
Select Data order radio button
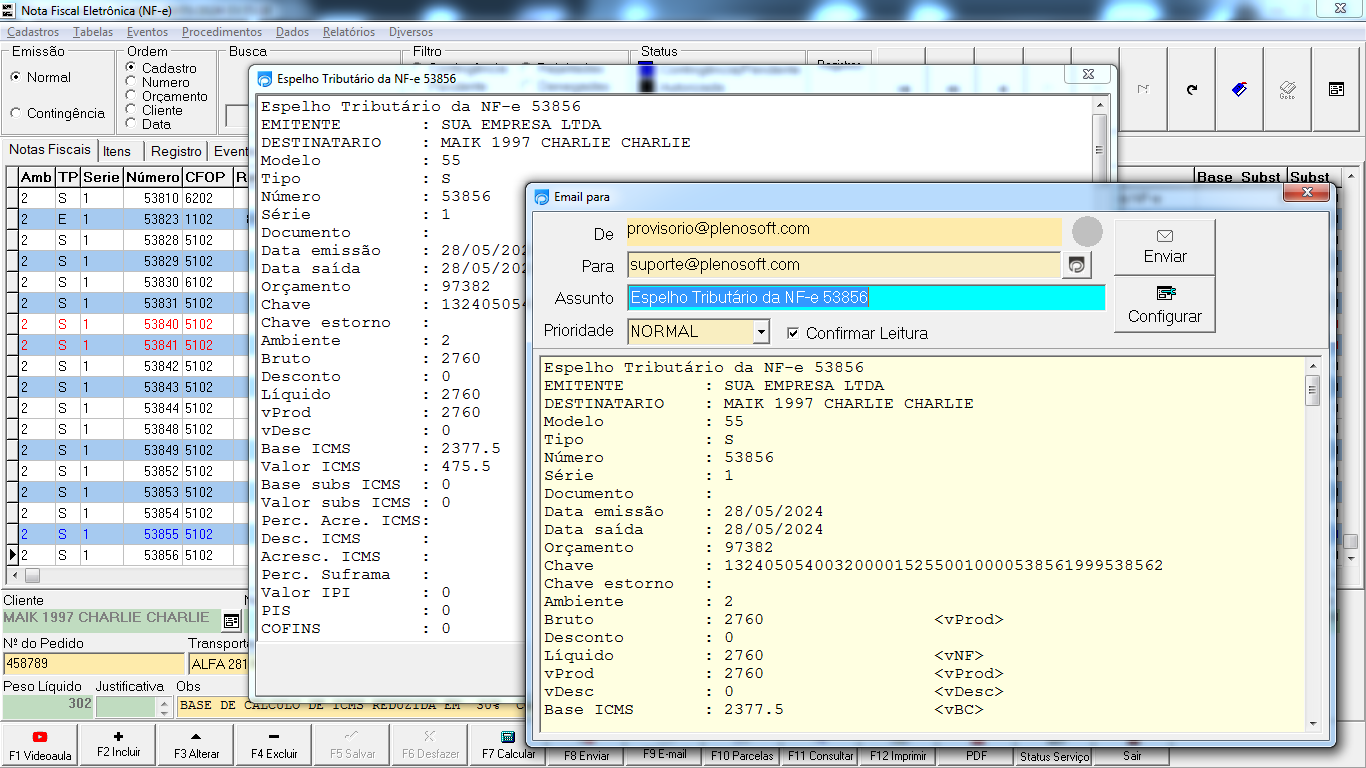point(131,124)
